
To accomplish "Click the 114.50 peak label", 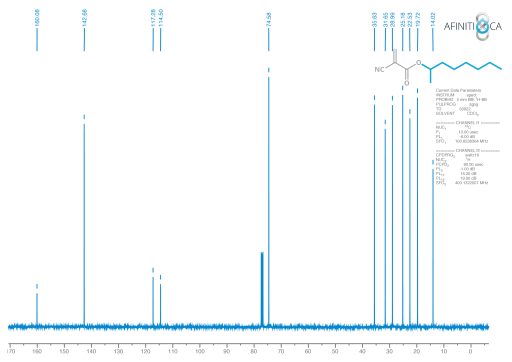I will (161, 18).
